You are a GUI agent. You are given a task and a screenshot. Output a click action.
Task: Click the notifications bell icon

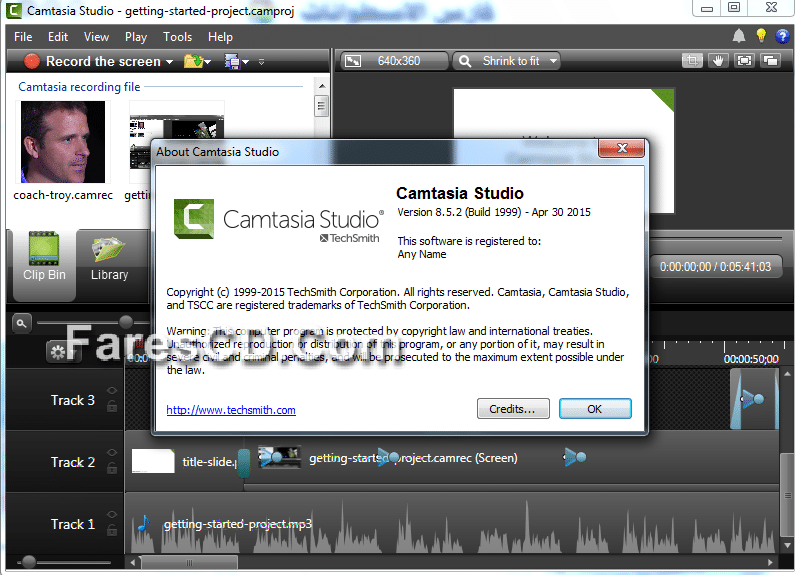(739, 36)
